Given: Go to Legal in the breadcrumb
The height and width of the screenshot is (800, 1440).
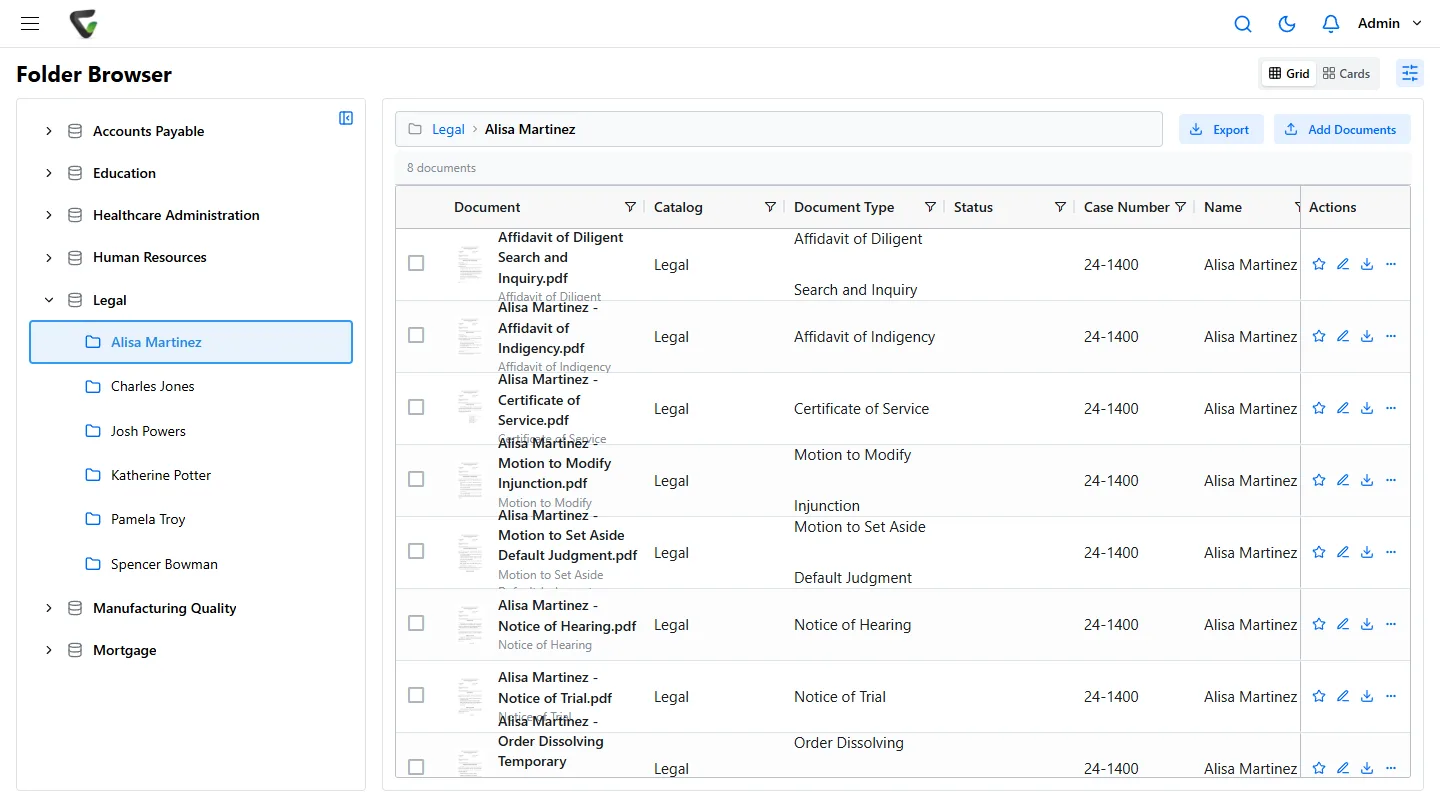Looking at the screenshot, I should (x=448, y=129).
